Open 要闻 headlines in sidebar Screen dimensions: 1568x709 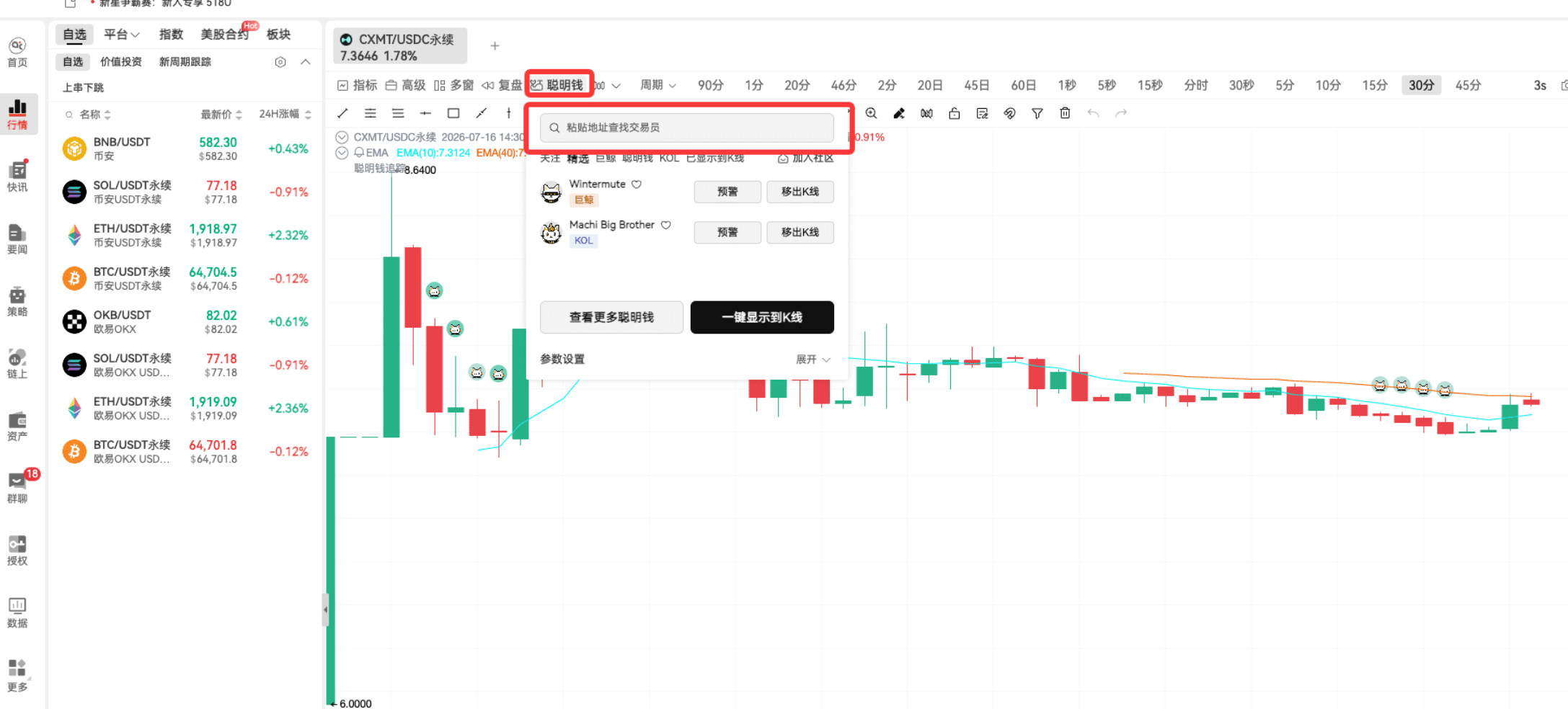[17, 239]
